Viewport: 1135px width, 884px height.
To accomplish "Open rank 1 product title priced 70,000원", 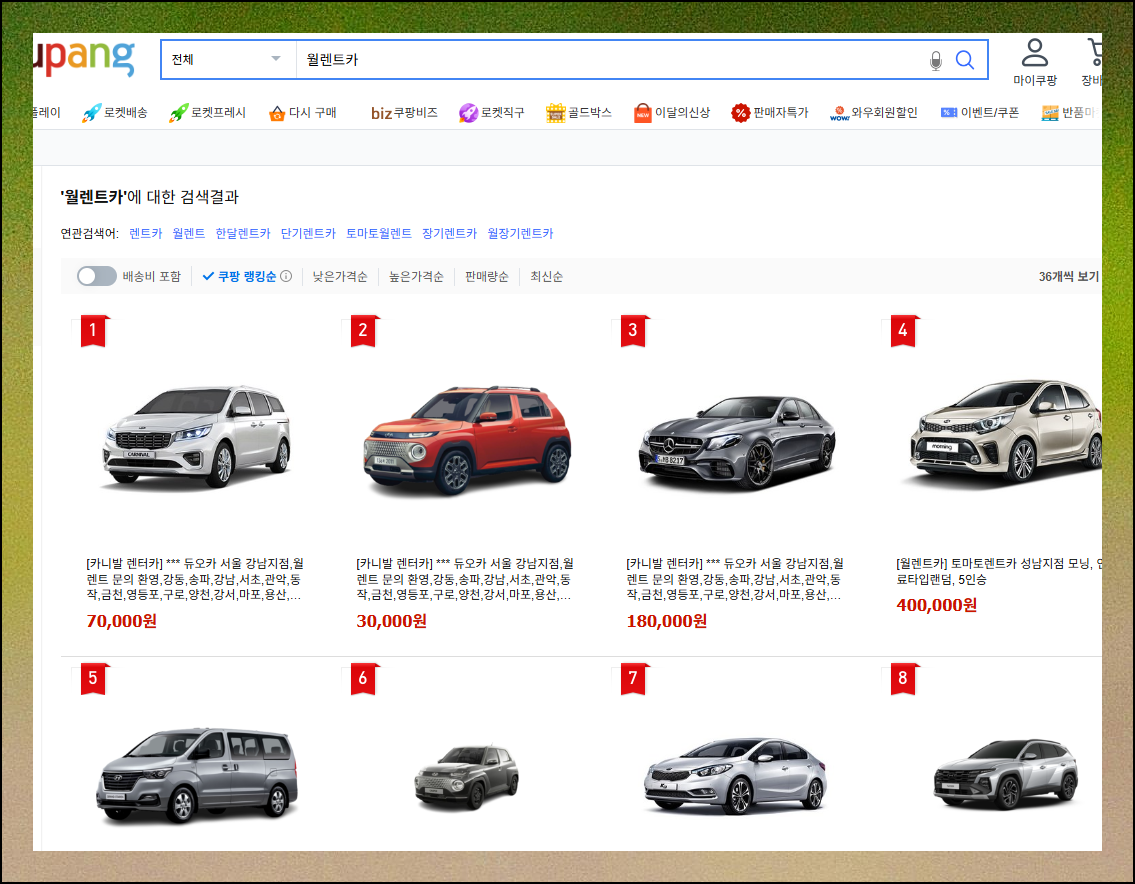I will [195, 579].
